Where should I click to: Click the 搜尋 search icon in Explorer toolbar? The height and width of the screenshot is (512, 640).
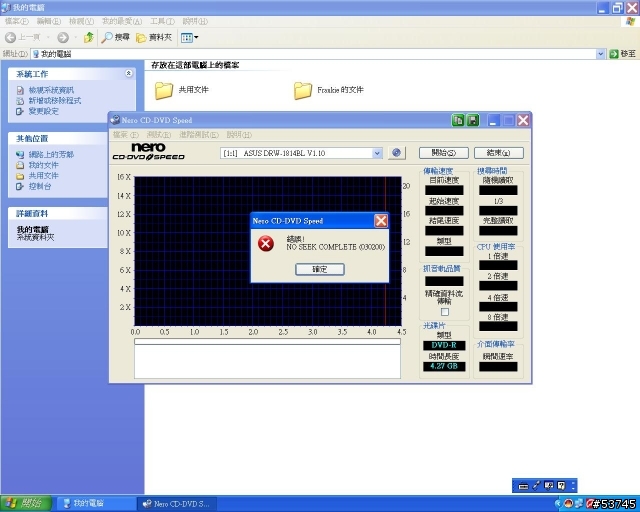107,38
